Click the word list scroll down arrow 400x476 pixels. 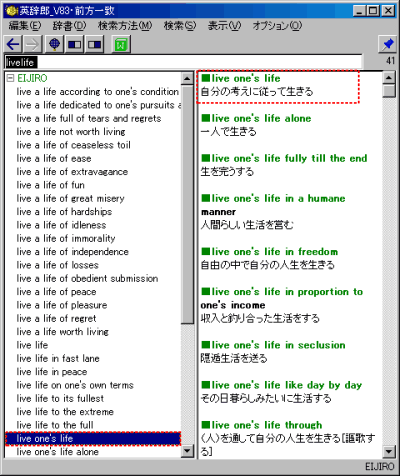coord(187,451)
